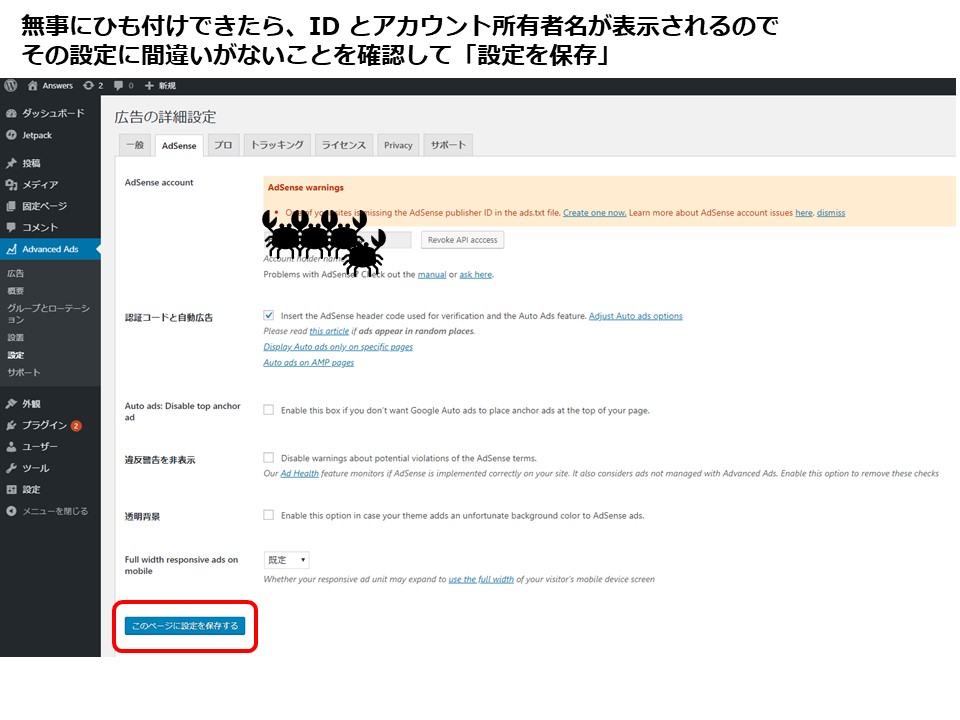Click the 広告の詳細設定 page heading
This screenshot has height=720, width=960.
[165, 117]
